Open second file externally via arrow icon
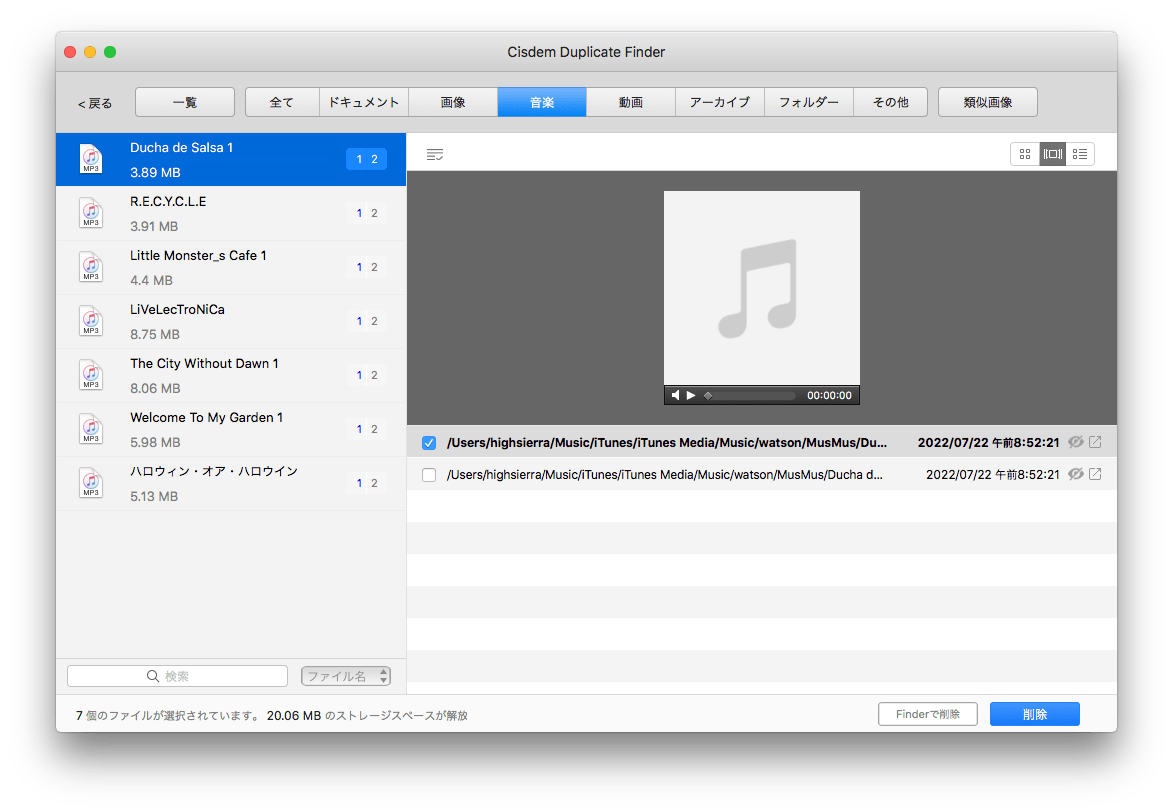The image size is (1173, 812). pyautogui.click(x=1095, y=474)
